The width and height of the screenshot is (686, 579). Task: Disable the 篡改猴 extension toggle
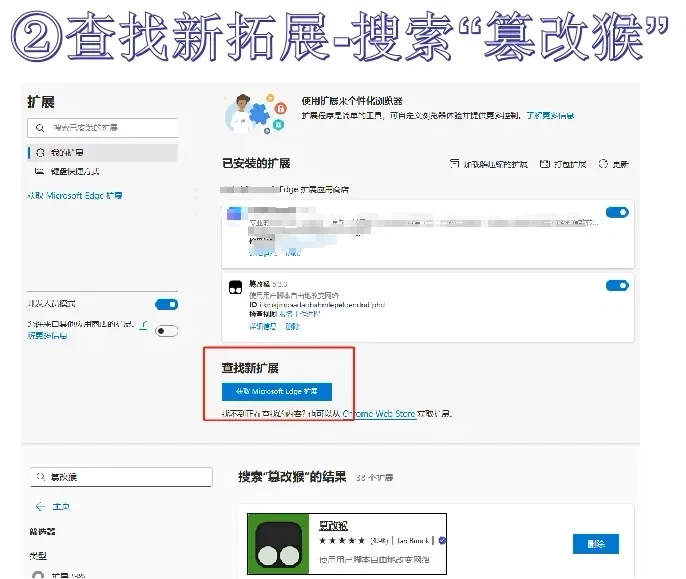tap(617, 285)
